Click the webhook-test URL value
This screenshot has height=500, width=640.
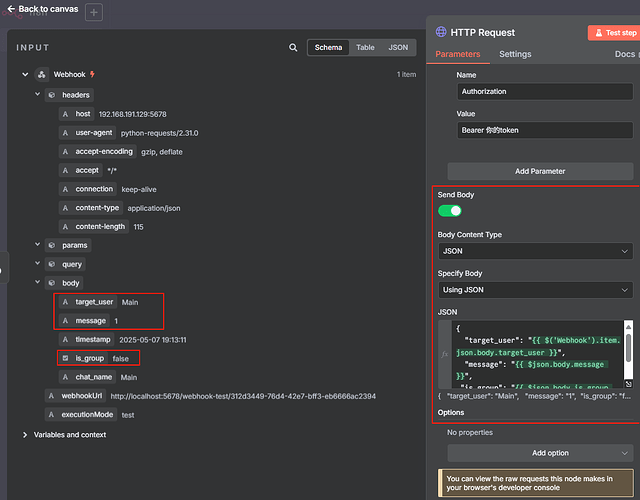[243, 396]
